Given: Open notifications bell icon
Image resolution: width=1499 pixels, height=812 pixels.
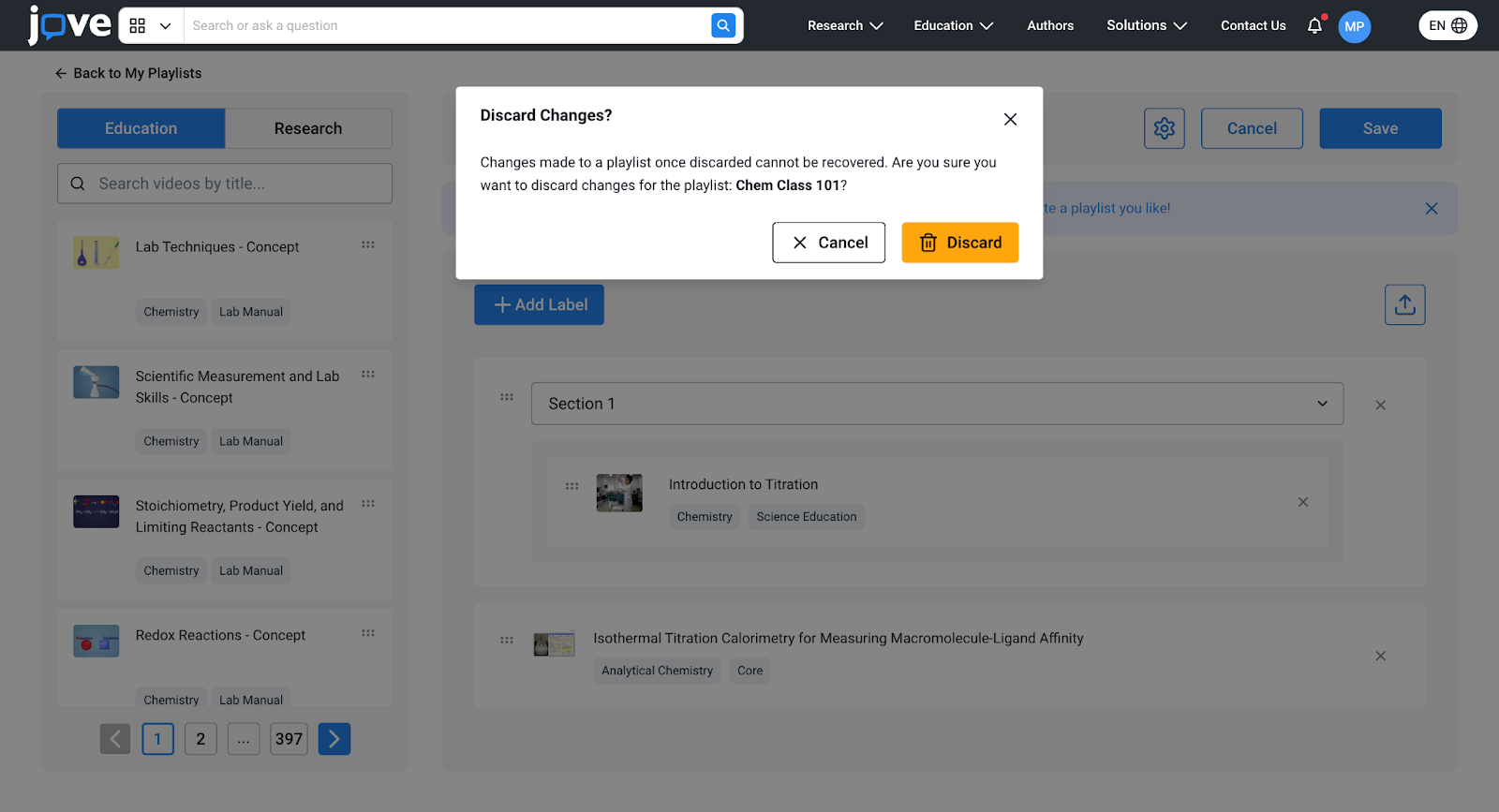Looking at the screenshot, I should 1314,25.
